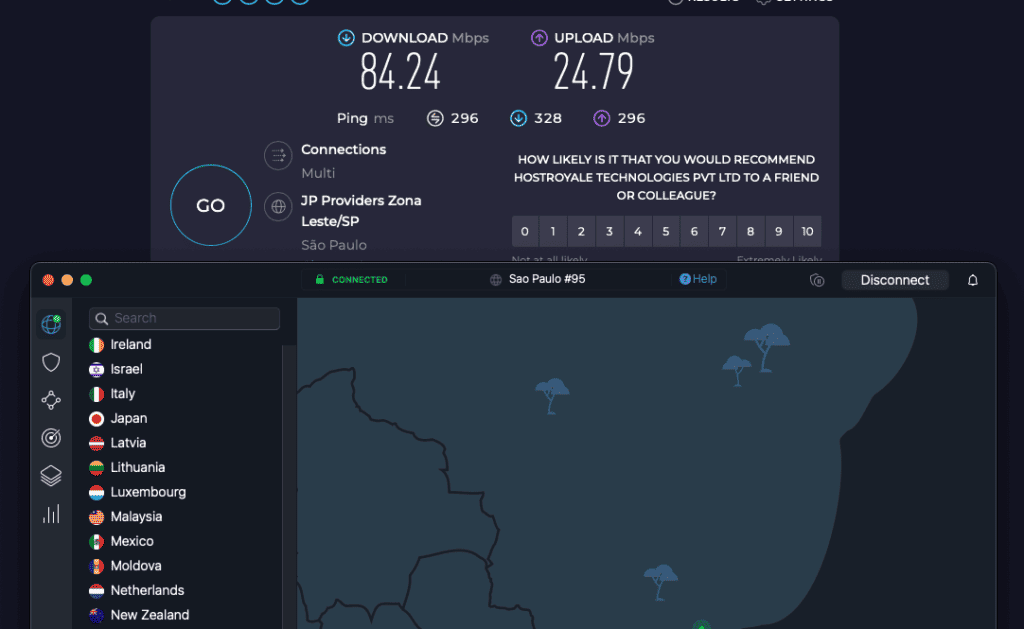This screenshot has width=1024, height=629.
Task: Click the Search field in the country list
Action: pyautogui.click(x=183, y=318)
